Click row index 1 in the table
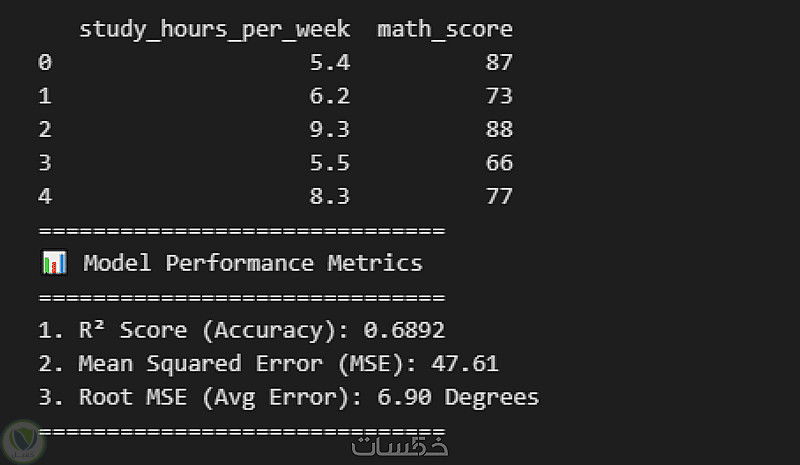The width and height of the screenshot is (800, 465). click(45, 96)
